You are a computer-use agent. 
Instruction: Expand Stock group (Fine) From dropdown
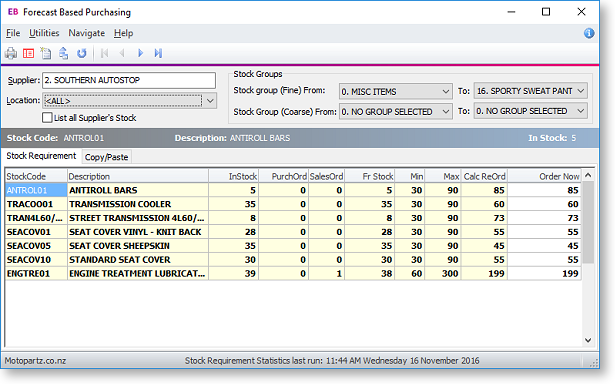click(446, 91)
